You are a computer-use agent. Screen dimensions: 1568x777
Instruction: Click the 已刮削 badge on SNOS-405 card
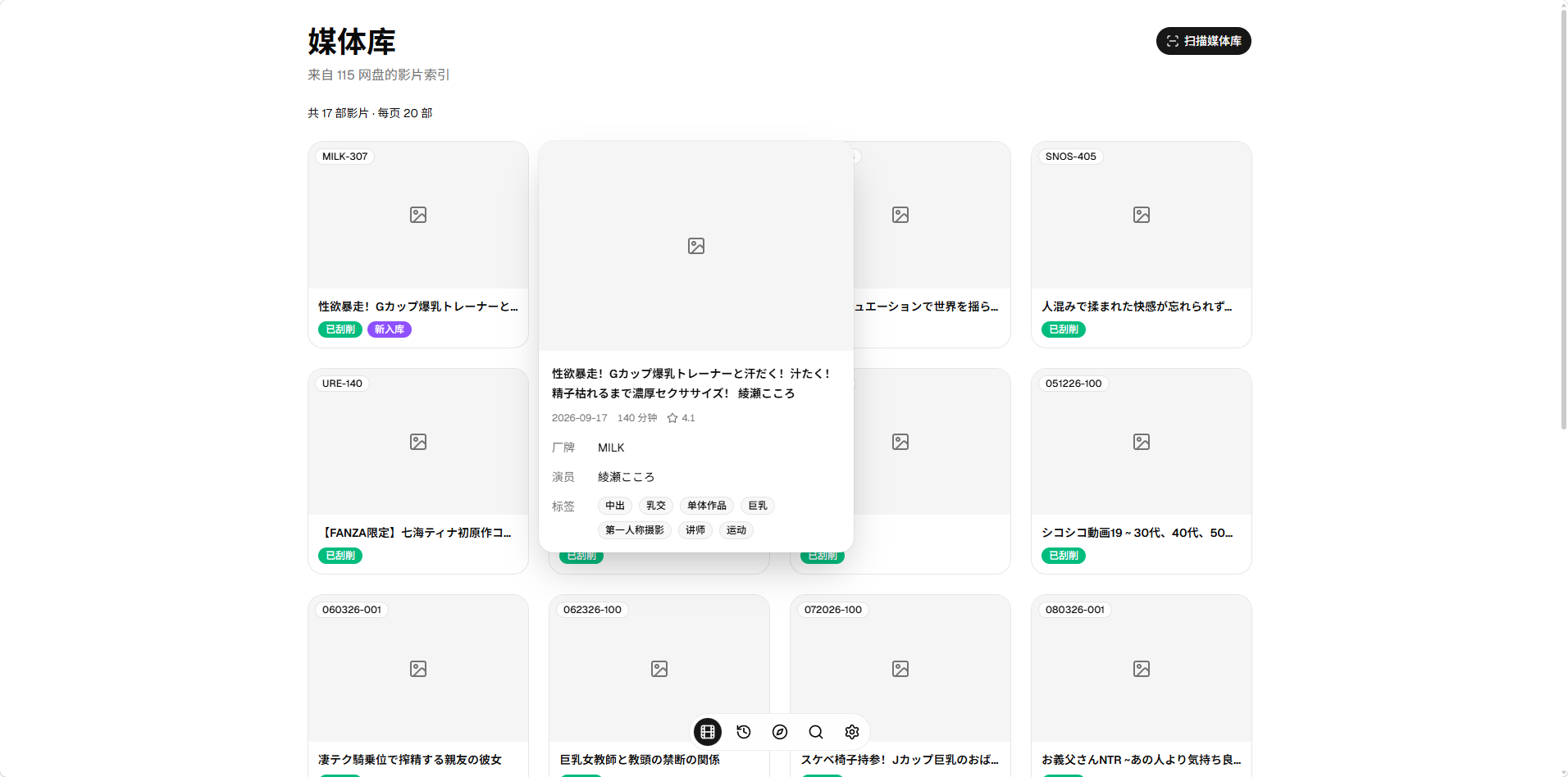pyautogui.click(x=1064, y=329)
